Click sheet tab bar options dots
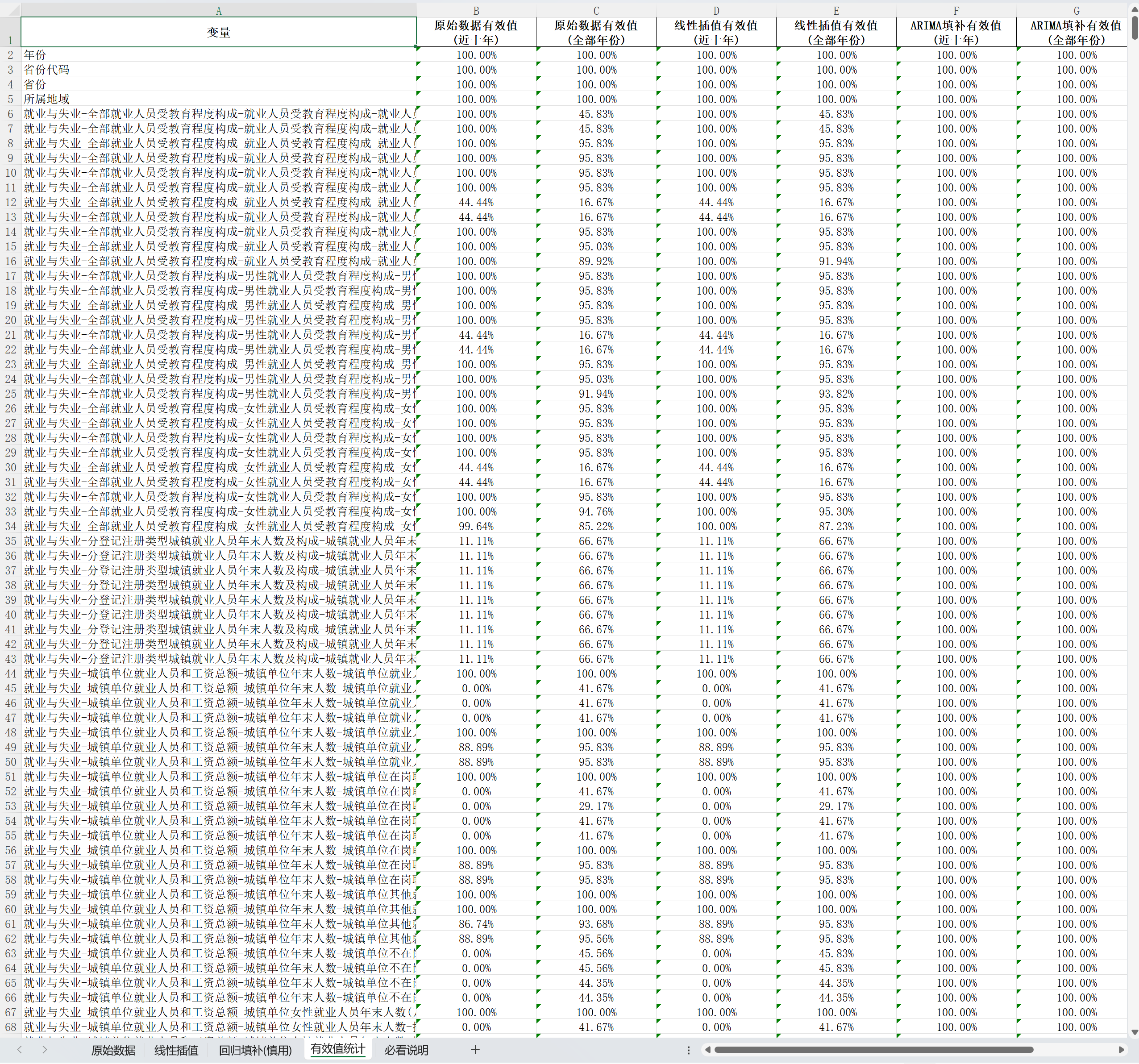Screen dimensions: 1139x1064 pyautogui.click(x=688, y=1050)
